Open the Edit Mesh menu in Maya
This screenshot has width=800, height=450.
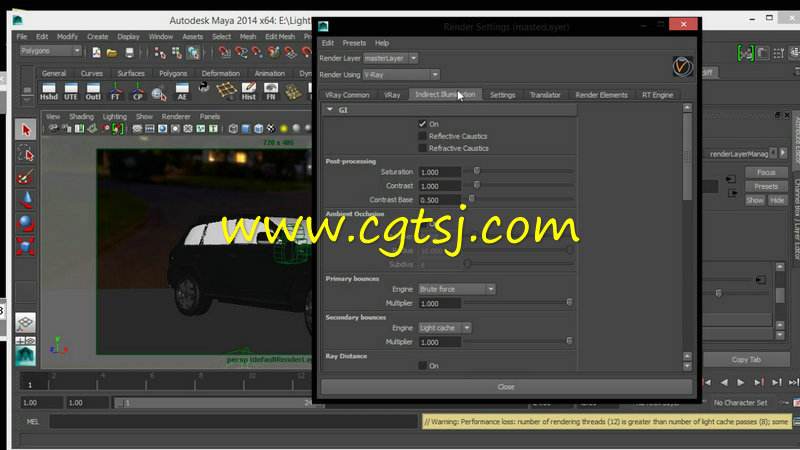pos(280,37)
